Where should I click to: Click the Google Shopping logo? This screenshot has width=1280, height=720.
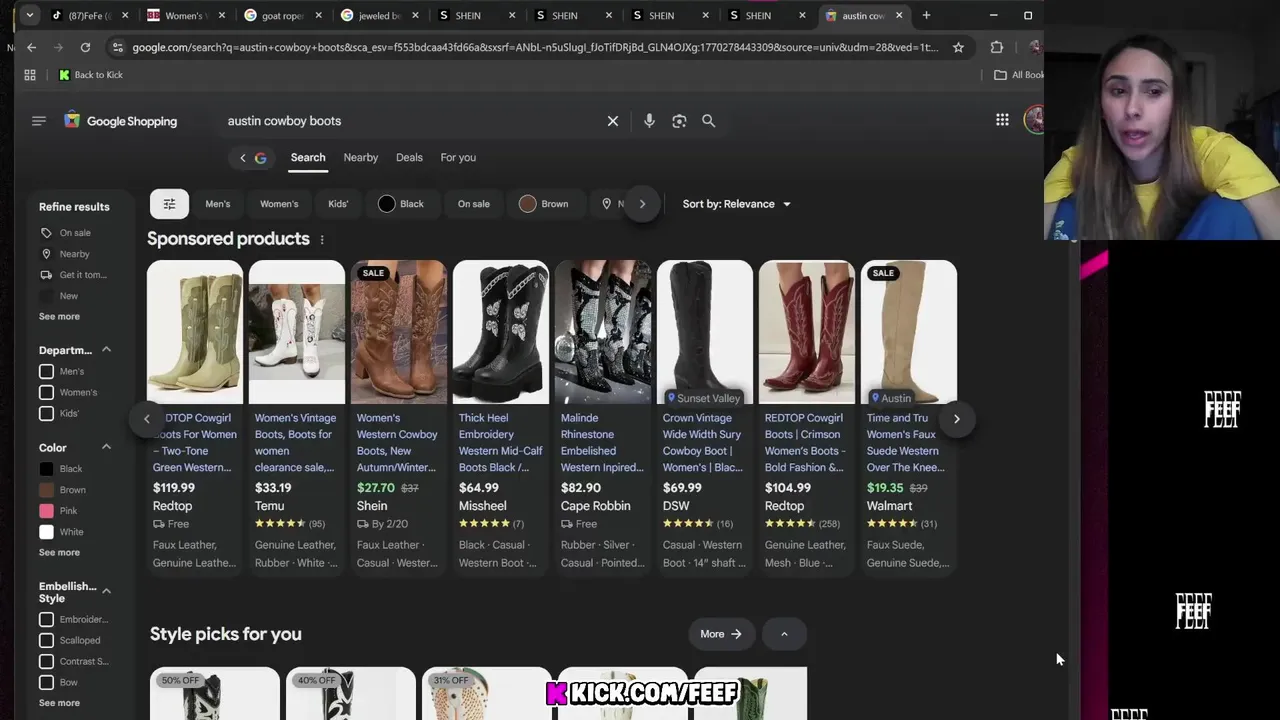pos(120,121)
